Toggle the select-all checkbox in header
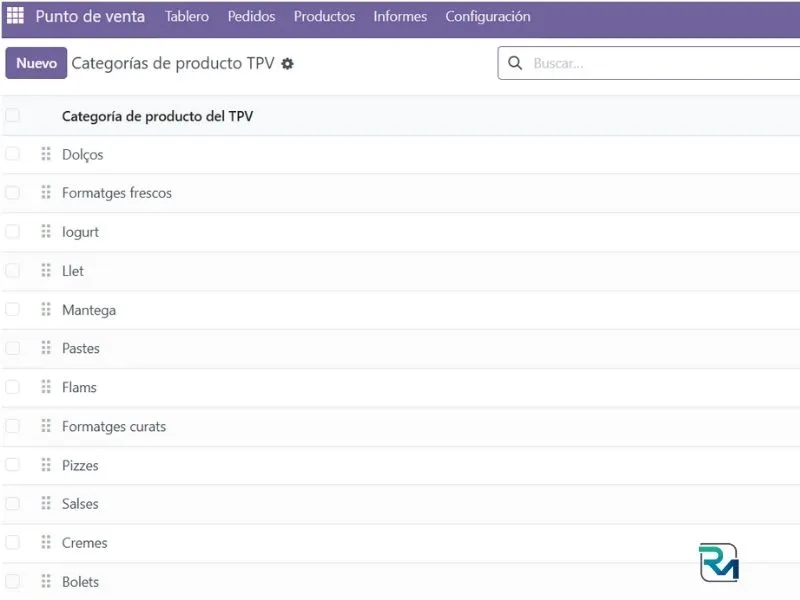 [12, 116]
